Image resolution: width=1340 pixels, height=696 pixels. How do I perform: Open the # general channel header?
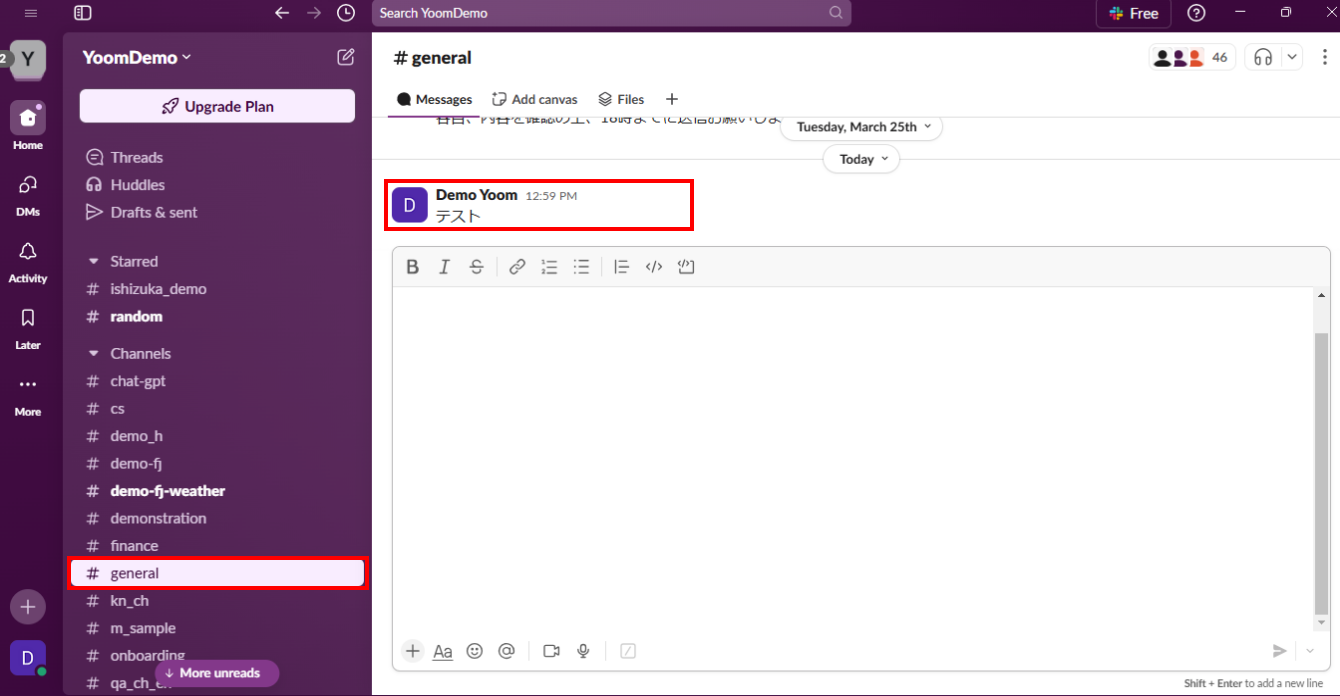click(x=432, y=58)
